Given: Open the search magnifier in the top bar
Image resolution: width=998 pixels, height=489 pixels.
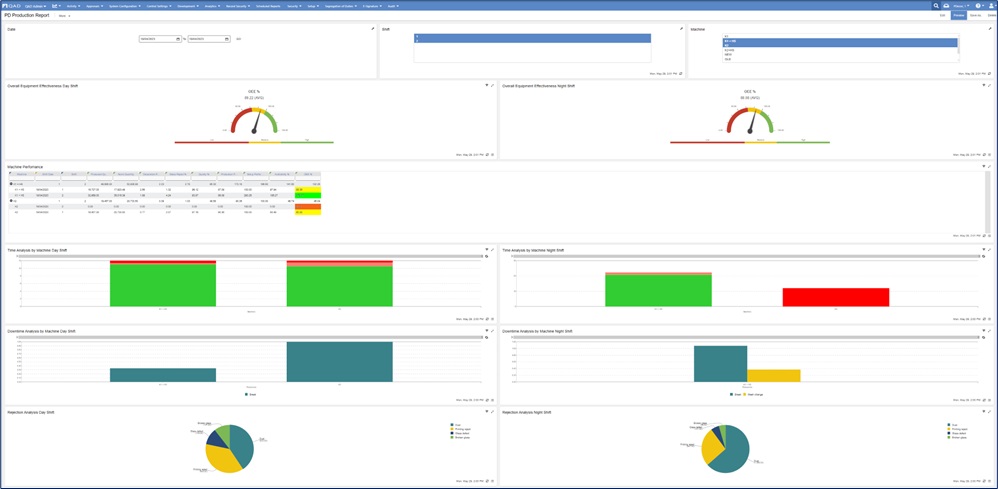Looking at the screenshot, I should pos(936,6).
